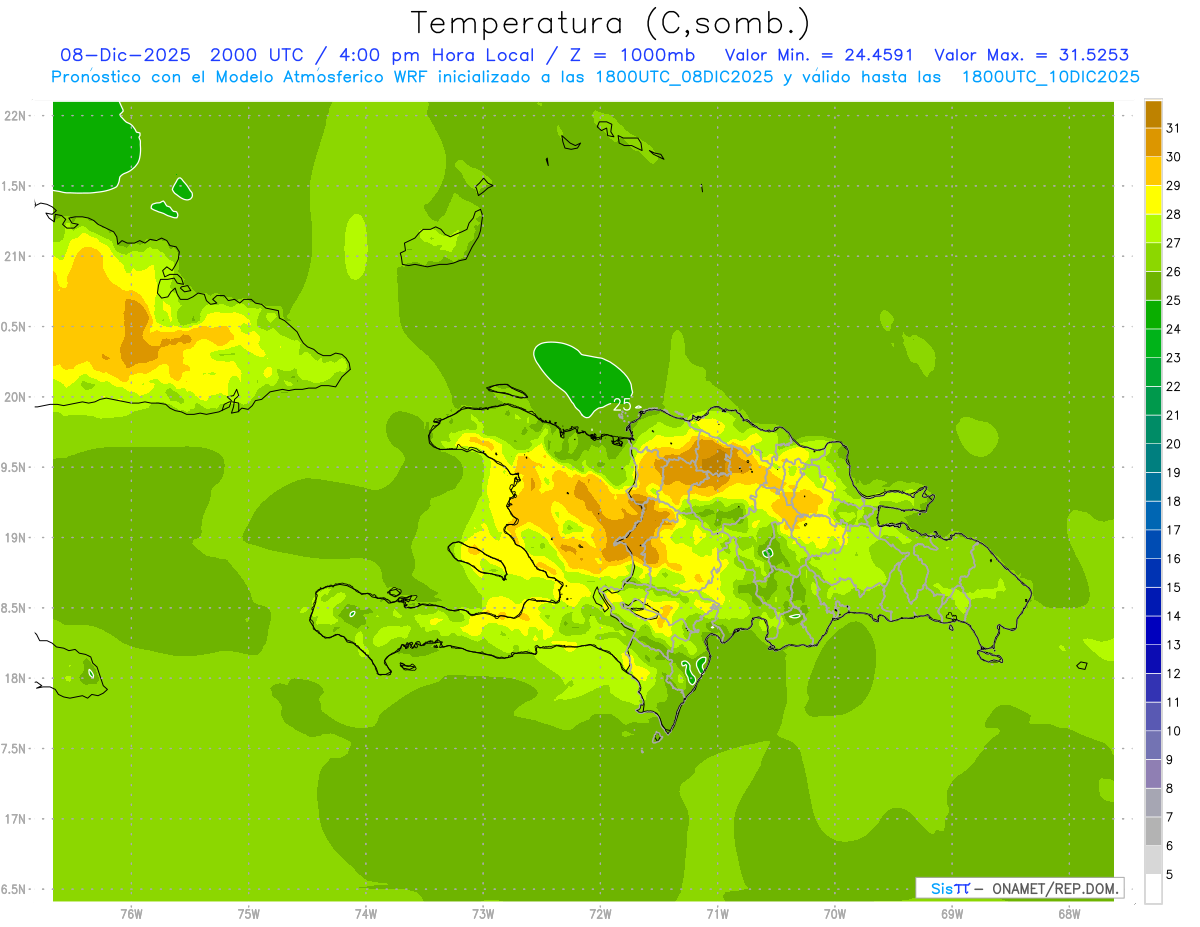Click the "76W" longitude label
The width and height of the screenshot is (1200, 927).
(131, 913)
